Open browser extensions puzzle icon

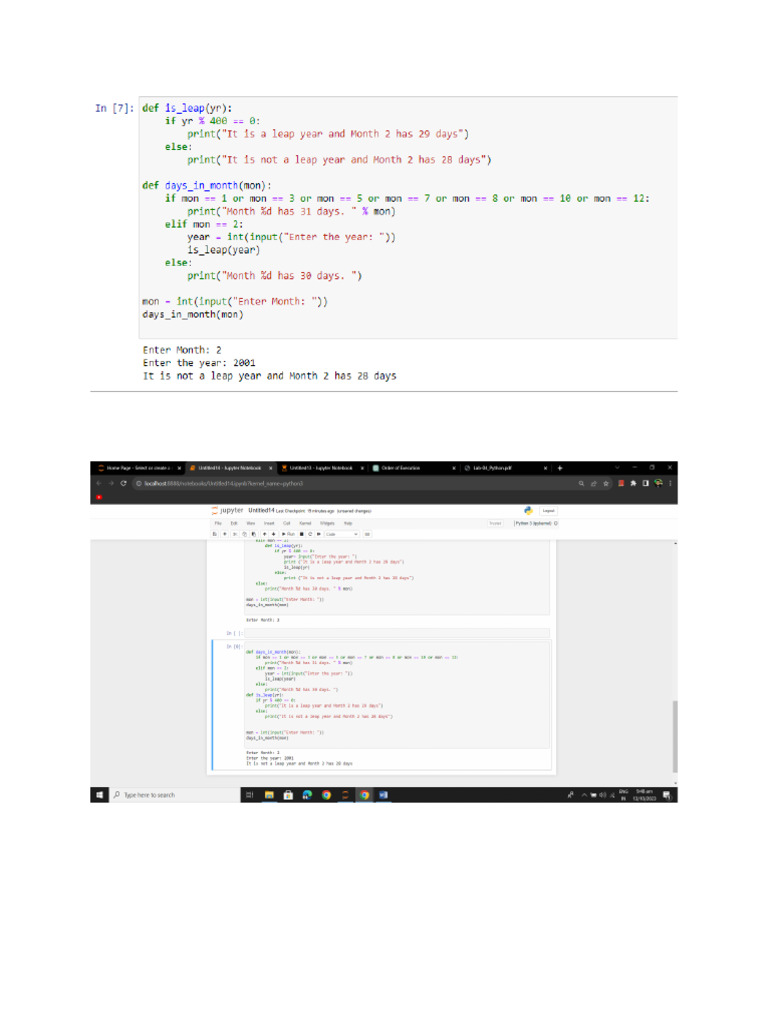point(633,483)
